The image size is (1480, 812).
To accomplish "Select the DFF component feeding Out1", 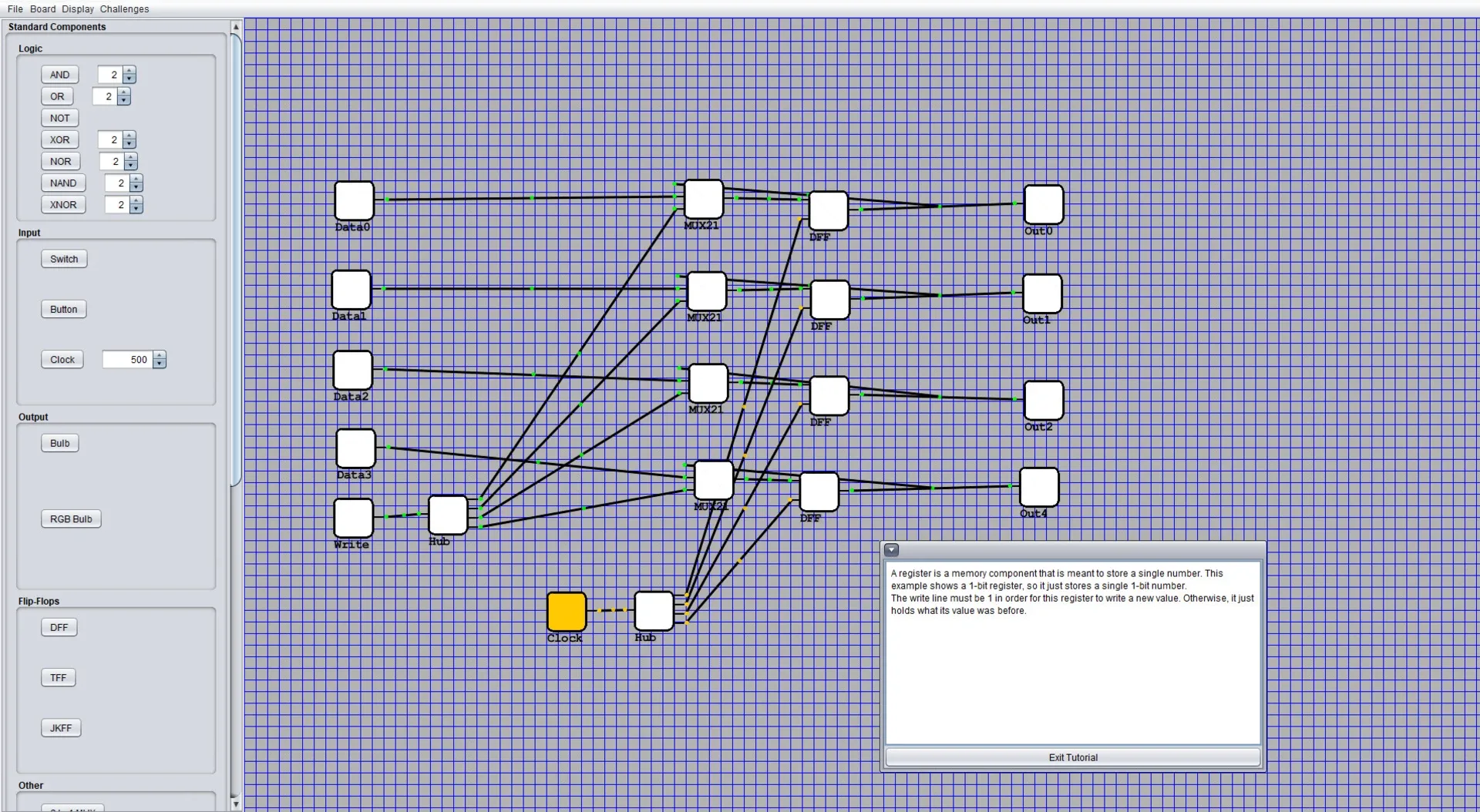I will click(829, 300).
